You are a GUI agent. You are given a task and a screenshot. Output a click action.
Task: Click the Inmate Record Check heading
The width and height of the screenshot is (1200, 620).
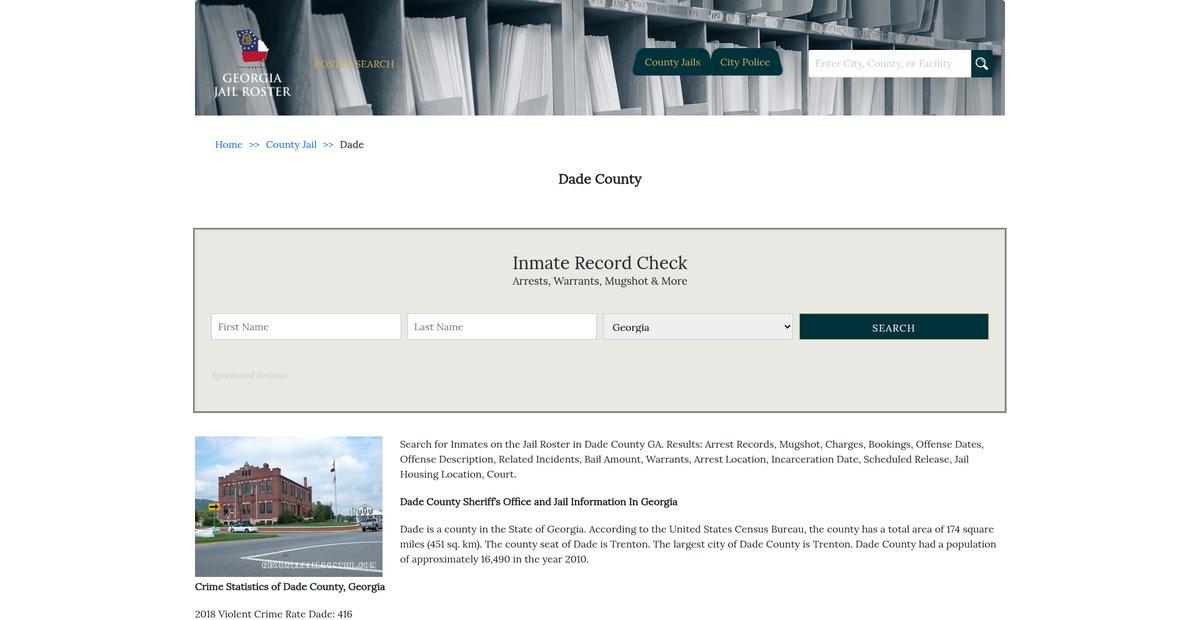(600, 263)
